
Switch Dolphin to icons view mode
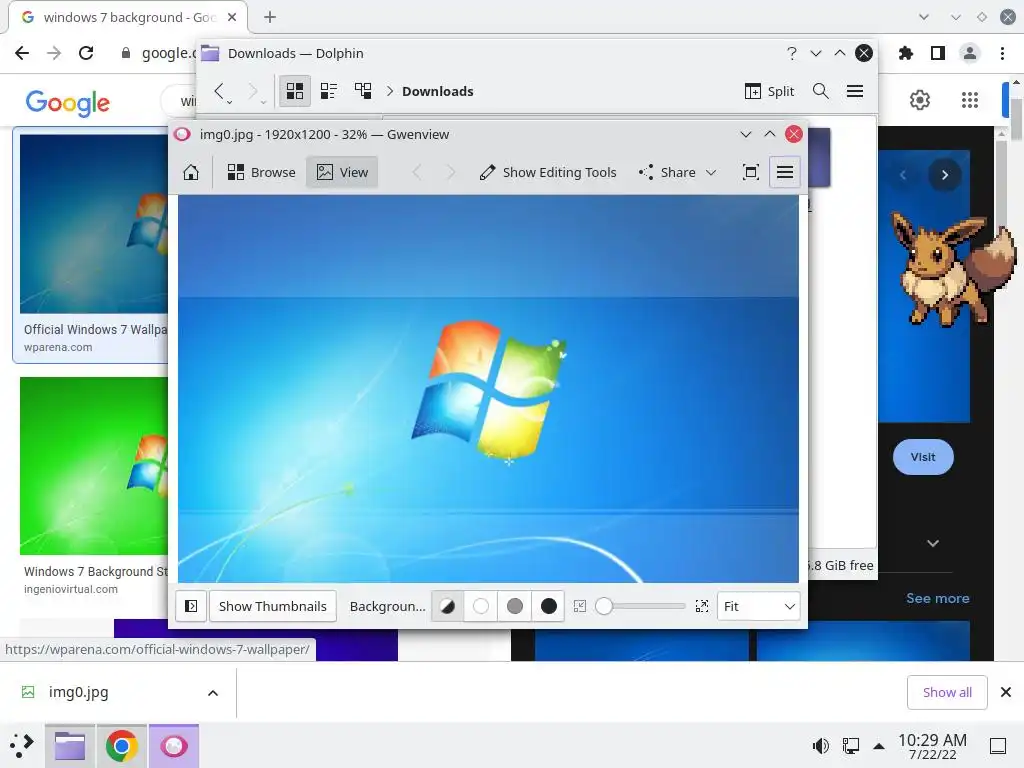(x=295, y=91)
